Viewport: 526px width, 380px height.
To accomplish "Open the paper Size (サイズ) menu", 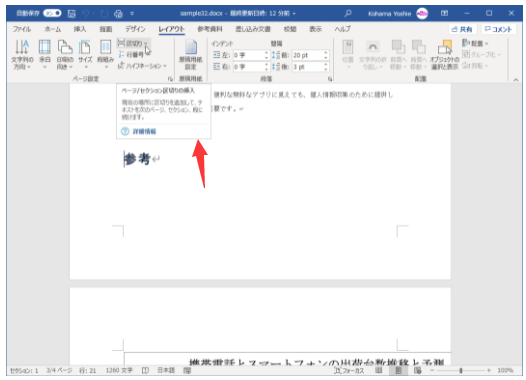I will [x=85, y=54].
